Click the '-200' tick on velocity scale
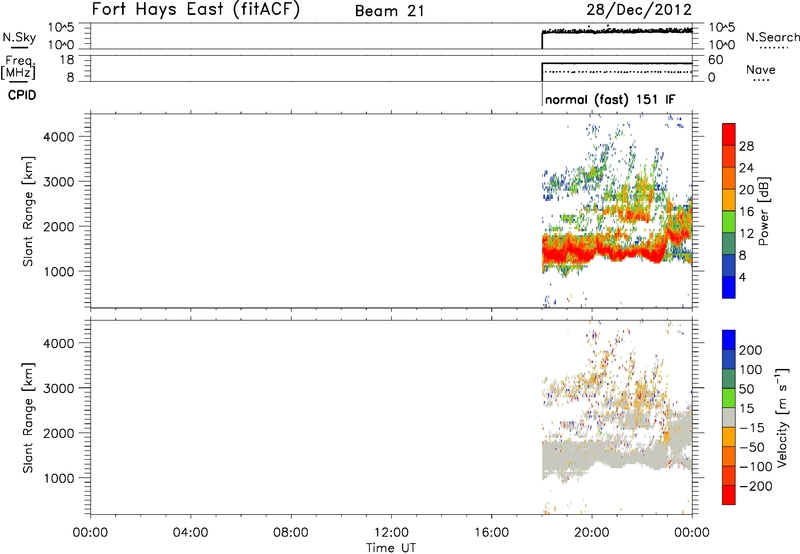This screenshot has width=800, height=554. click(755, 486)
